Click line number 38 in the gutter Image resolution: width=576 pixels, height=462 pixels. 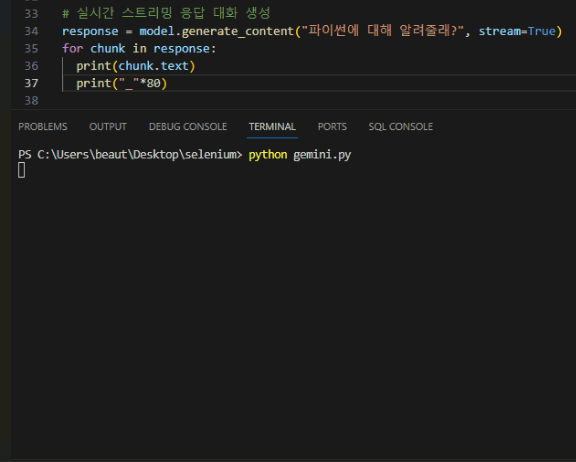[x=31, y=101]
